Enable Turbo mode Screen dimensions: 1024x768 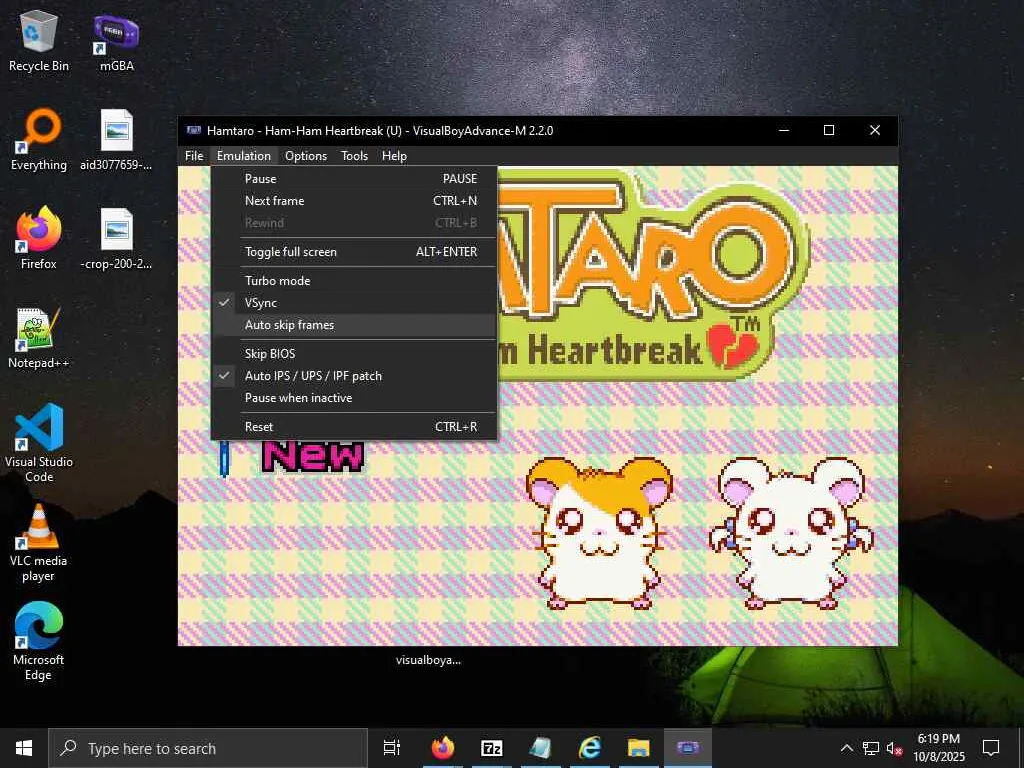coord(353,280)
